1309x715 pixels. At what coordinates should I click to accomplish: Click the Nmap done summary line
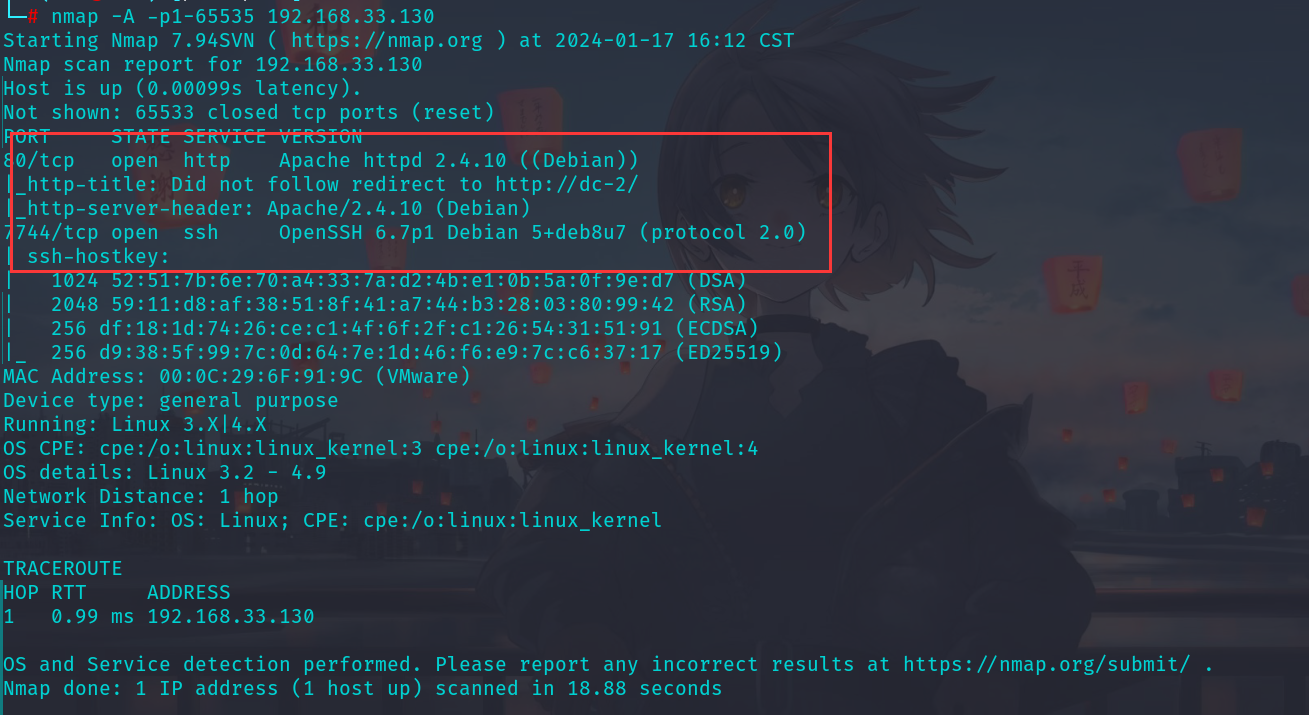363,689
